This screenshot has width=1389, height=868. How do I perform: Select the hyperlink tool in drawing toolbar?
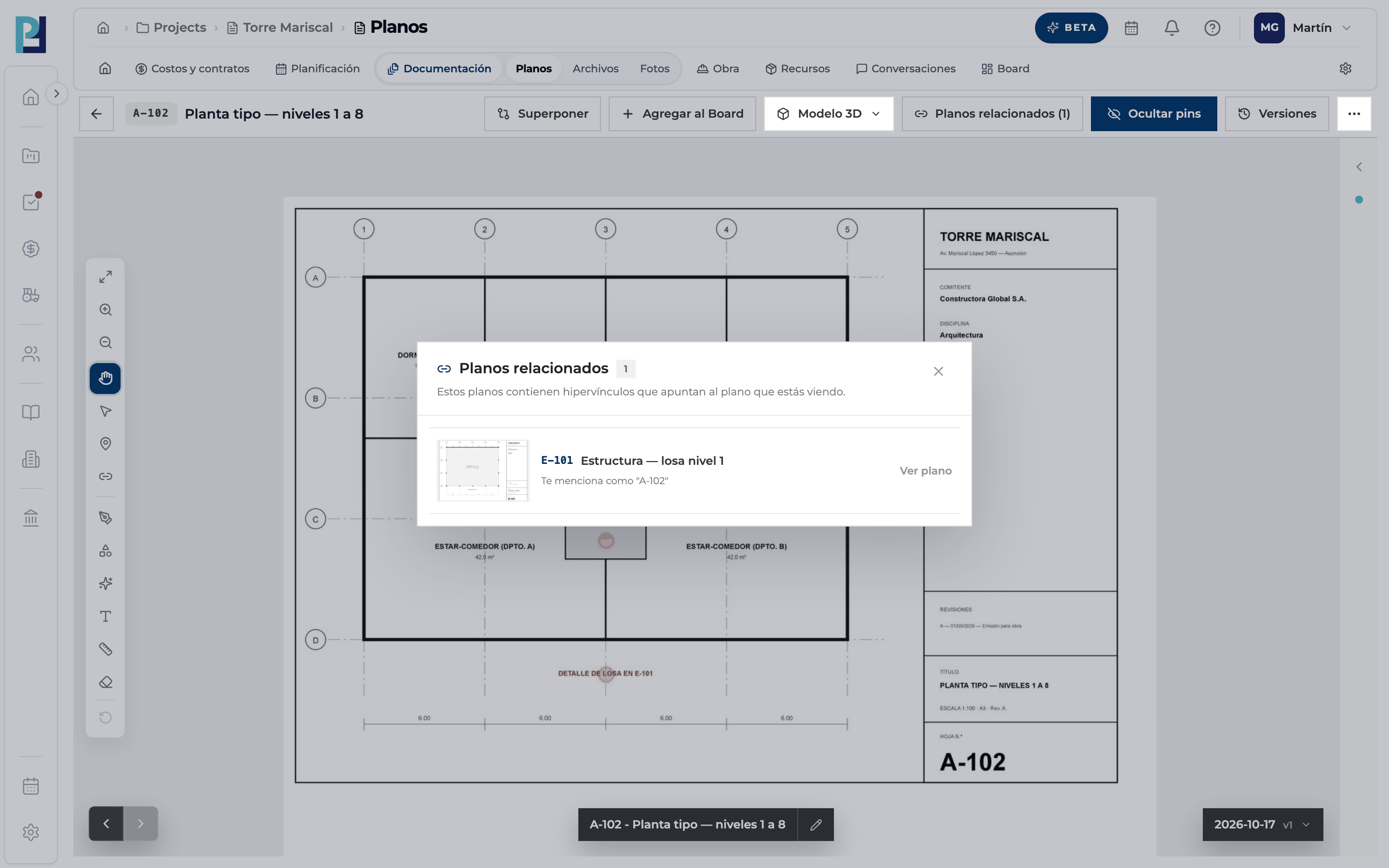(105, 476)
